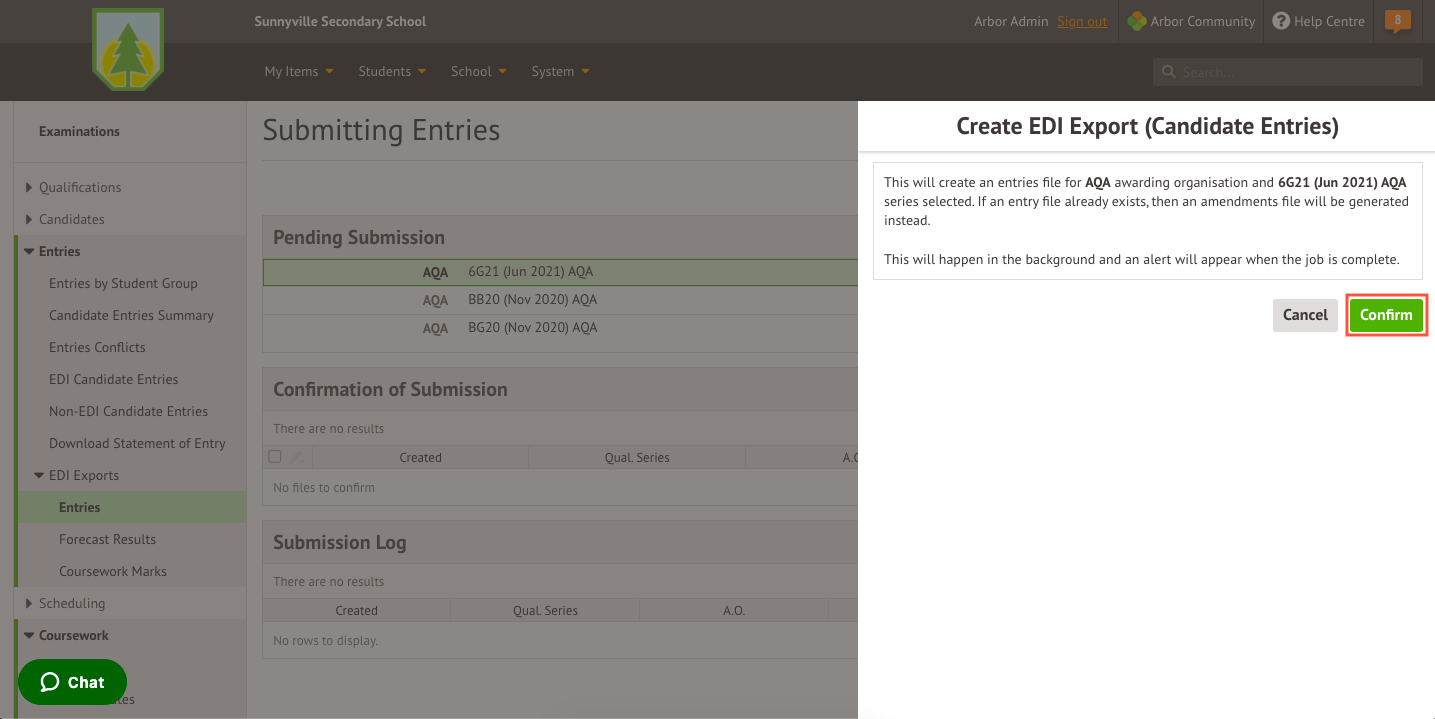Click the Arbor Community logo icon
The width and height of the screenshot is (1435, 719).
1137,21
